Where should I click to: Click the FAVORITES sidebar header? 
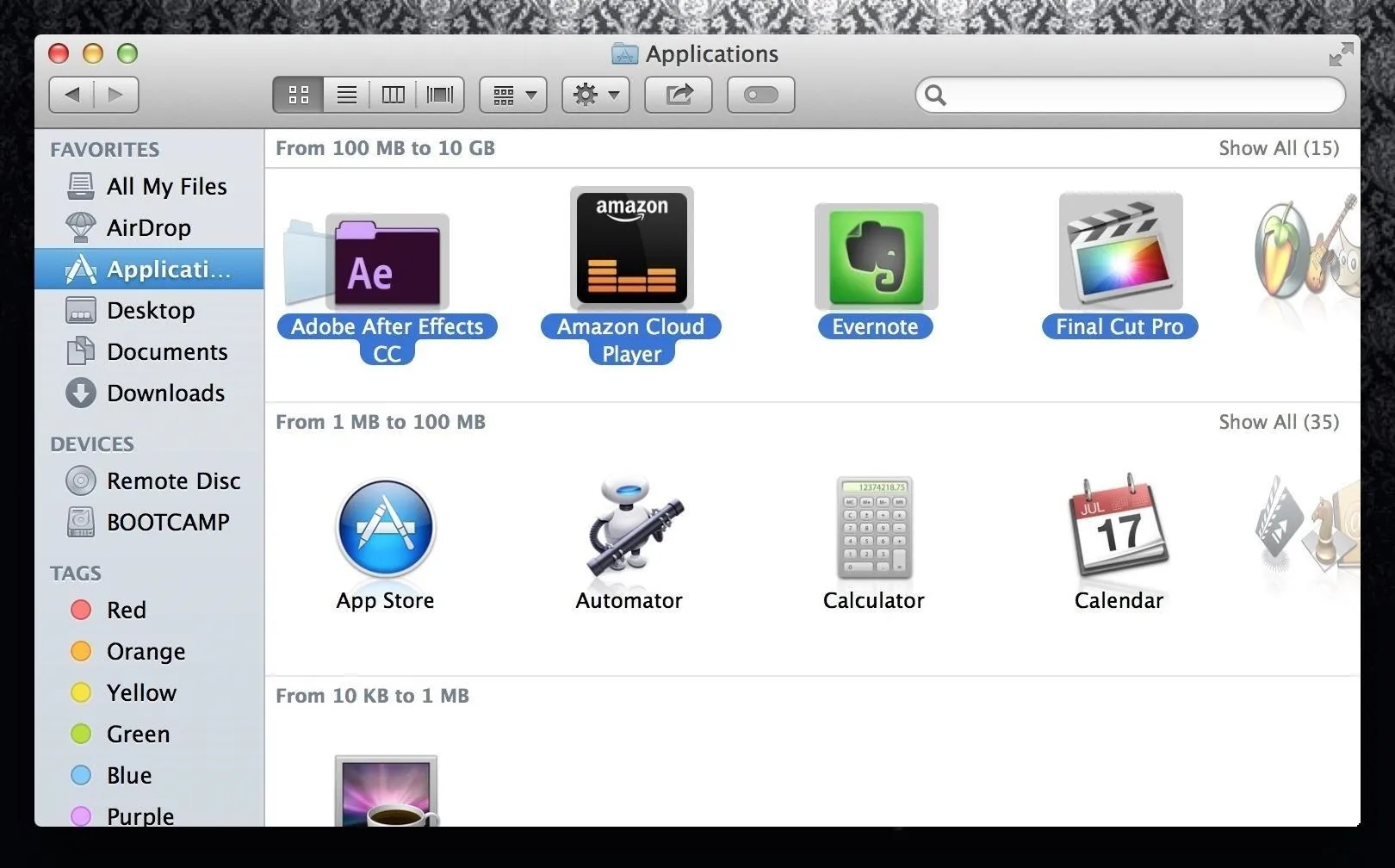click(104, 150)
